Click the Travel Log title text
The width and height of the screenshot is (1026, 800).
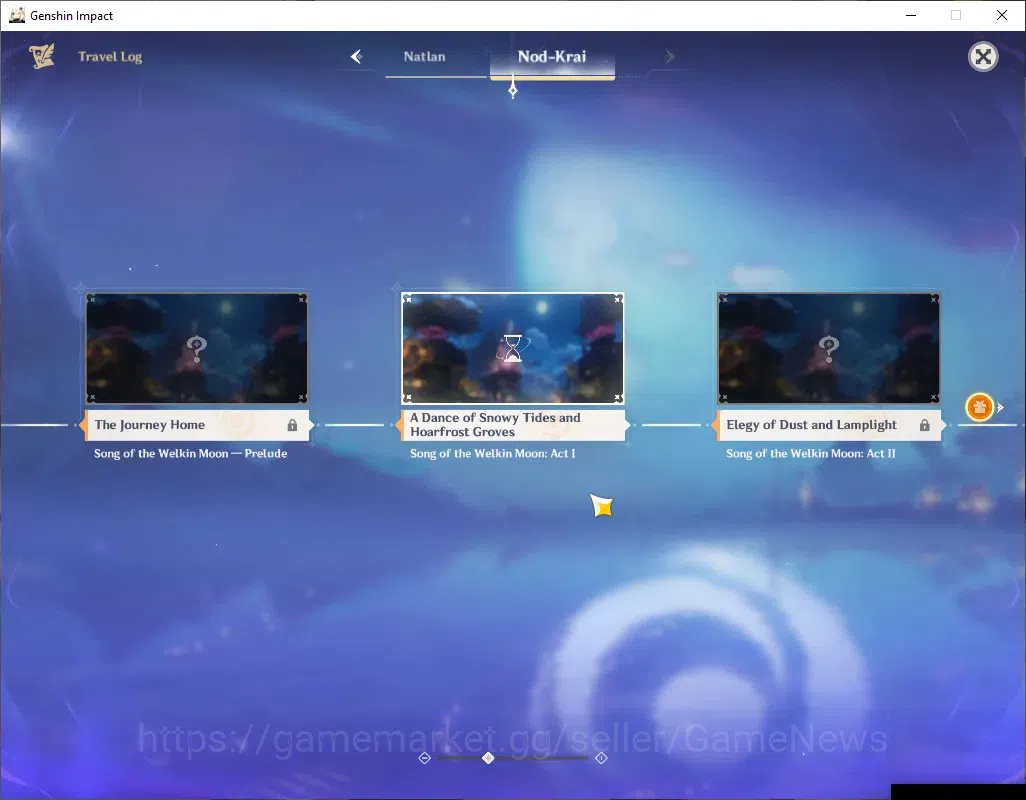[110, 57]
